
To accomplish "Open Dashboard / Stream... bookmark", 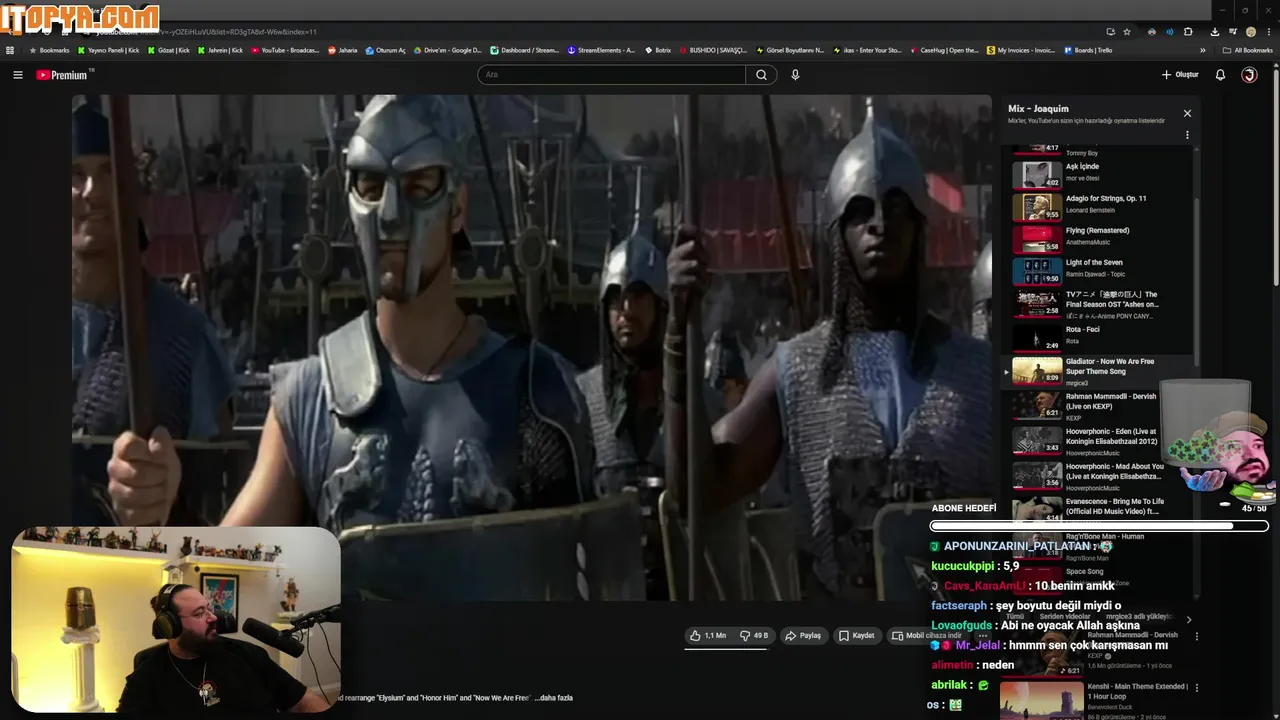I will [524, 50].
